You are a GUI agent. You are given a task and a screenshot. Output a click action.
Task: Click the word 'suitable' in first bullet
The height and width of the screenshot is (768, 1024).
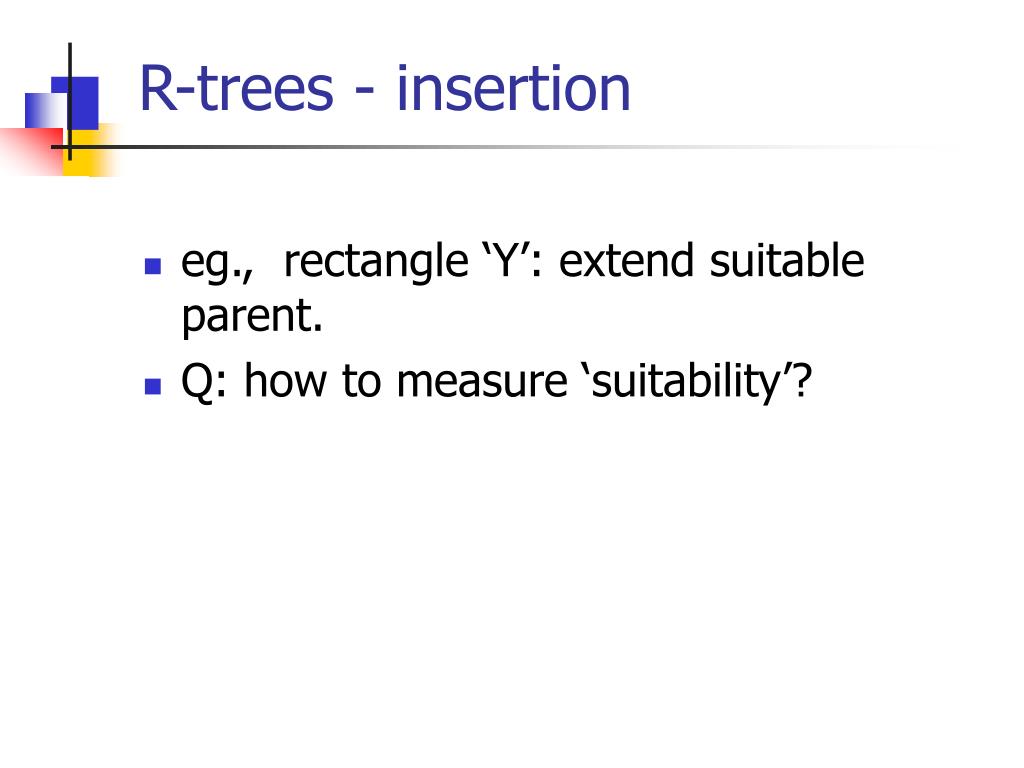tap(787, 260)
